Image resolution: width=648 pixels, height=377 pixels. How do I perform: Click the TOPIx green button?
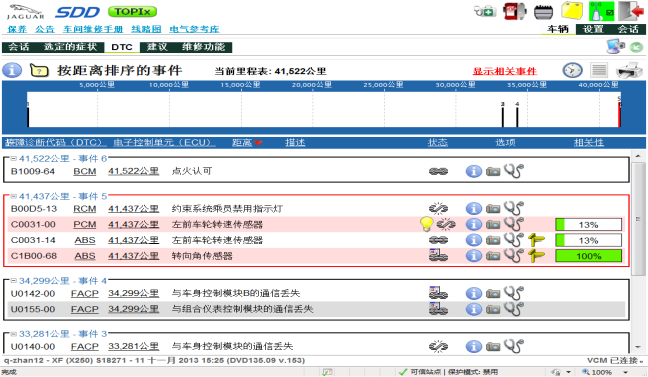(133, 12)
